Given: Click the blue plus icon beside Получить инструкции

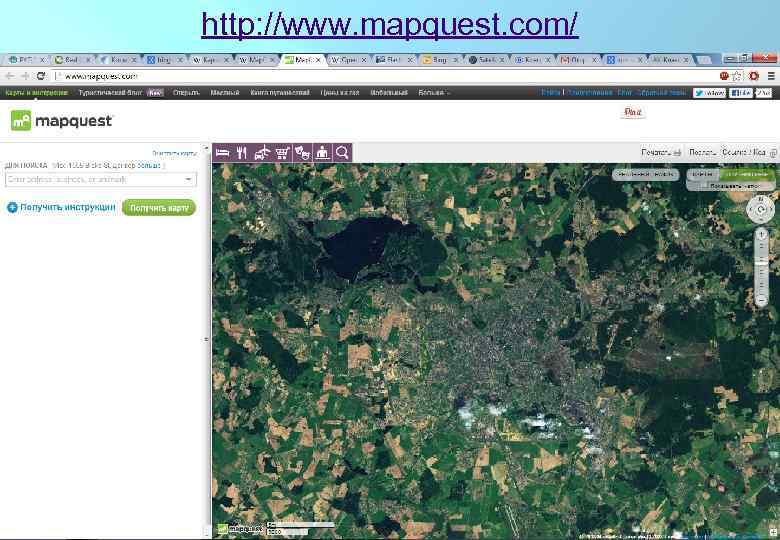Looking at the screenshot, I should (12, 208).
